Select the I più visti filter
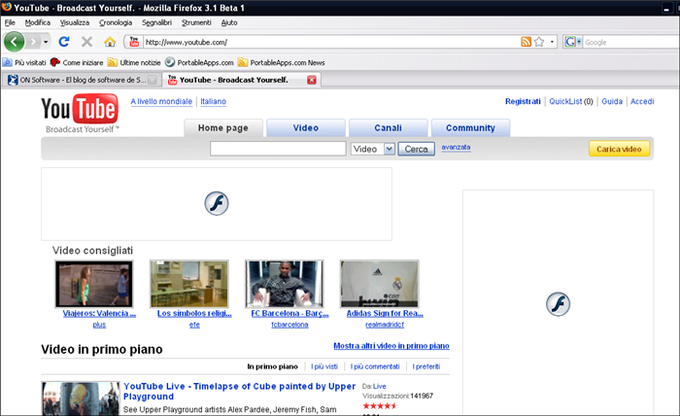 pos(324,367)
